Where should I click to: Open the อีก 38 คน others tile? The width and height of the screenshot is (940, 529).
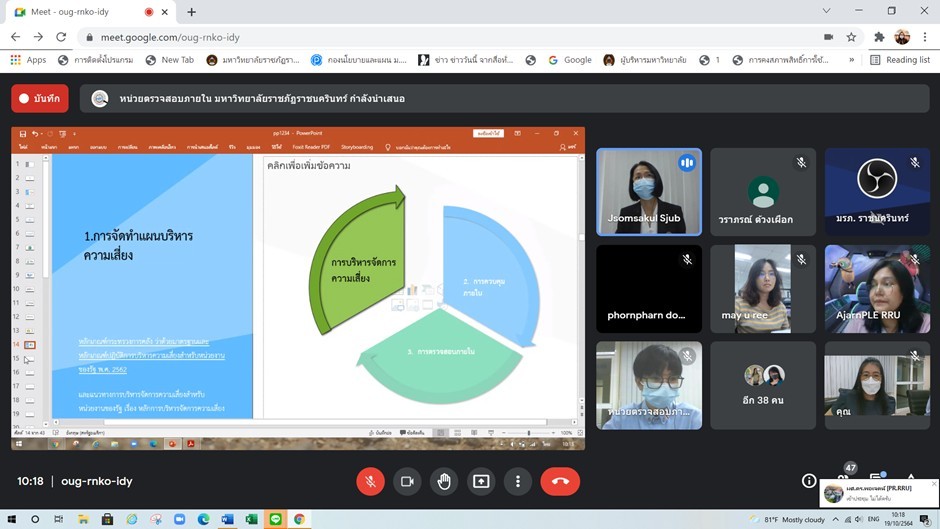(x=763, y=386)
